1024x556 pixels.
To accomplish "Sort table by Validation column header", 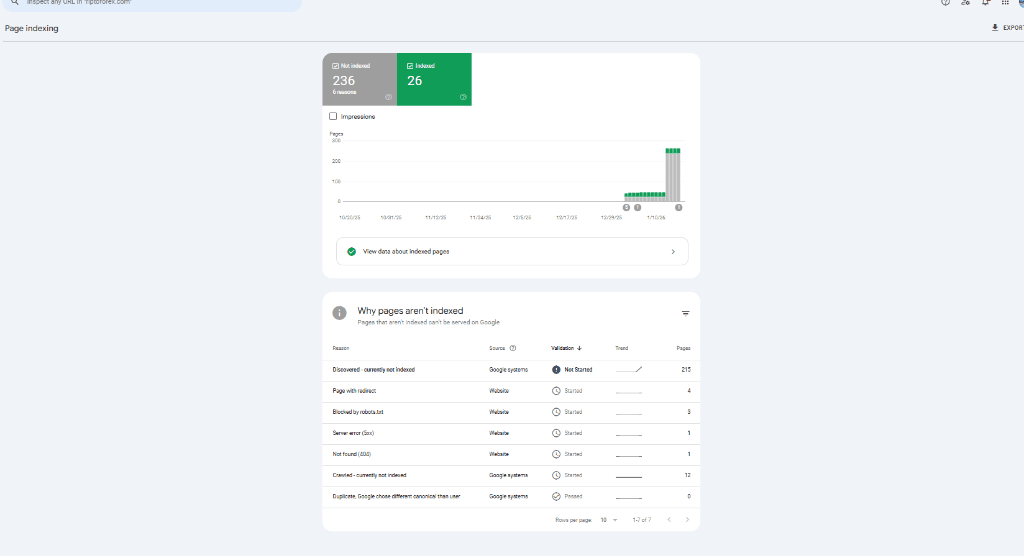I will pyautogui.click(x=566, y=348).
